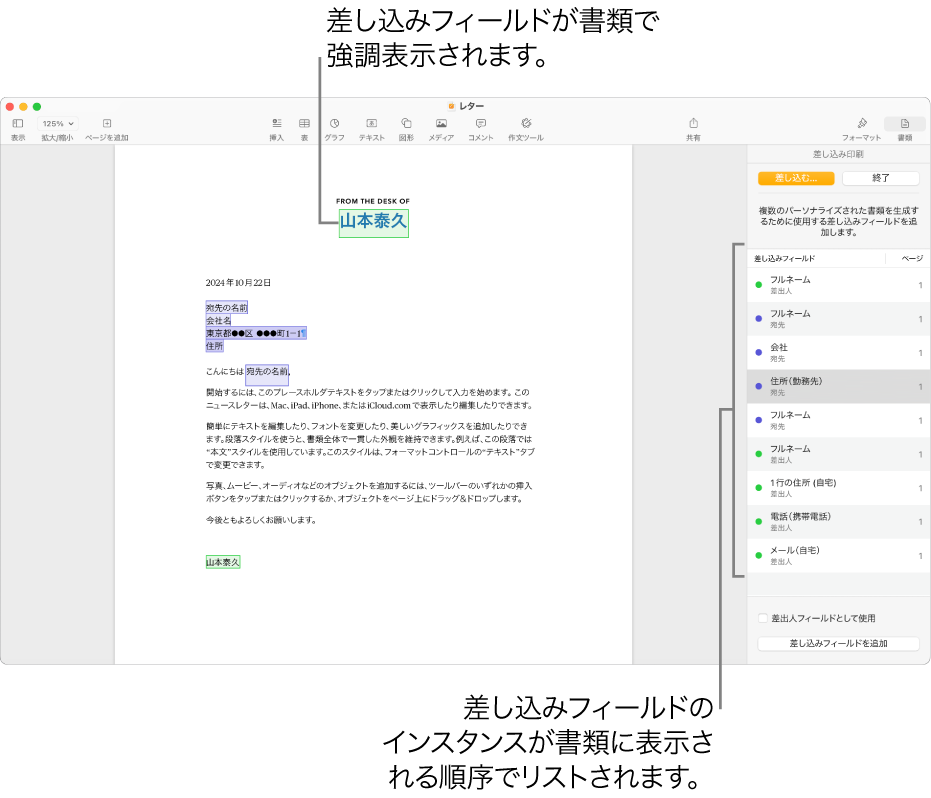Click the 共有 share icon
The height and width of the screenshot is (798, 931).
click(x=694, y=124)
